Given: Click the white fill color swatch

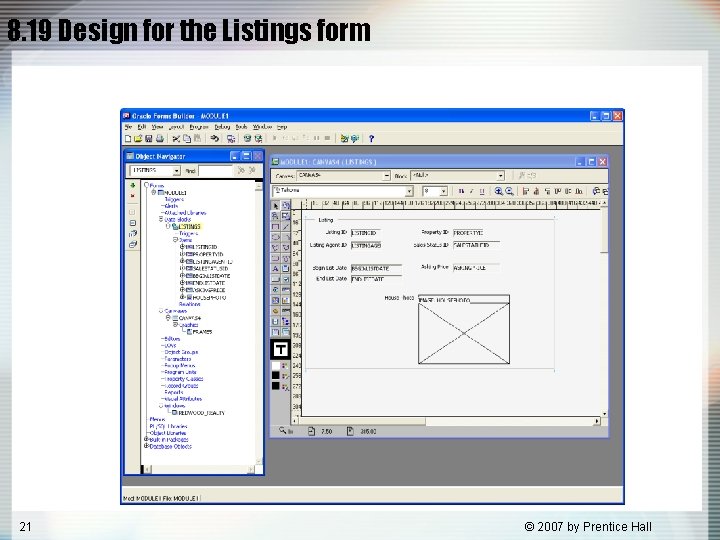Looking at the screenshot, I should 276,366.
